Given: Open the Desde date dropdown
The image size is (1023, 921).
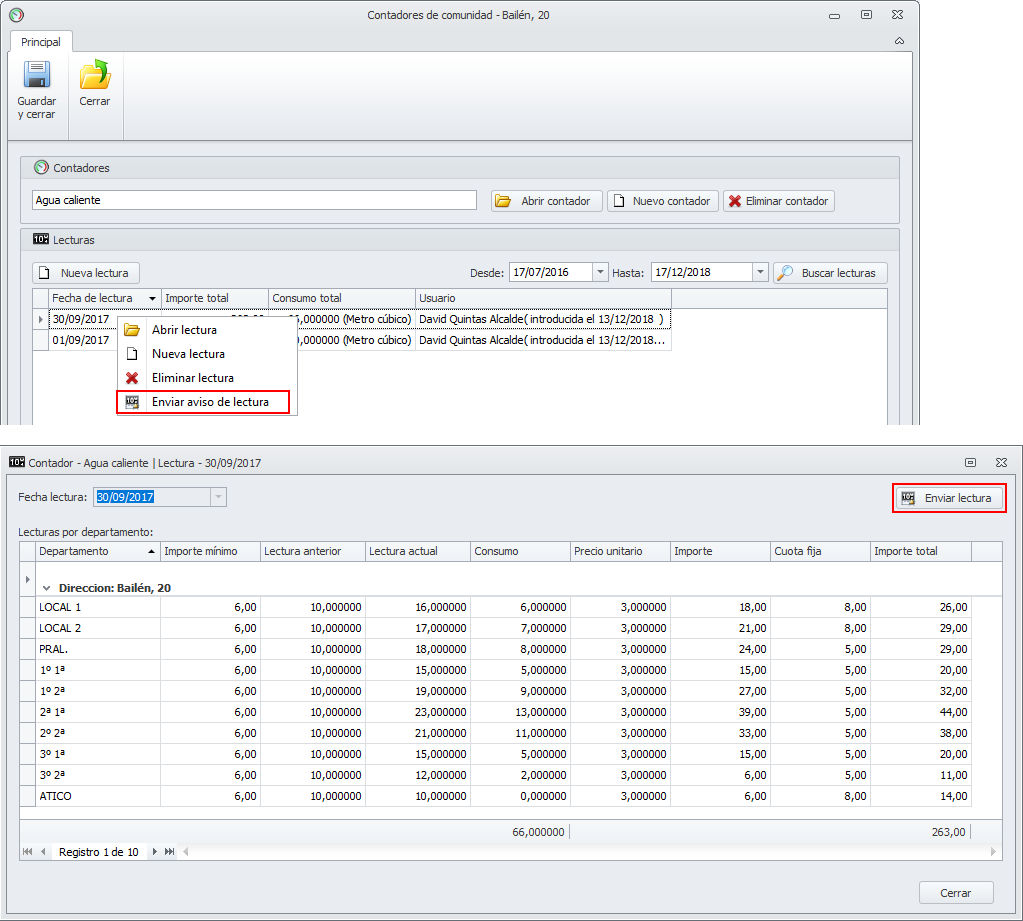Looking at the screenshot, I should coord(599,272).
